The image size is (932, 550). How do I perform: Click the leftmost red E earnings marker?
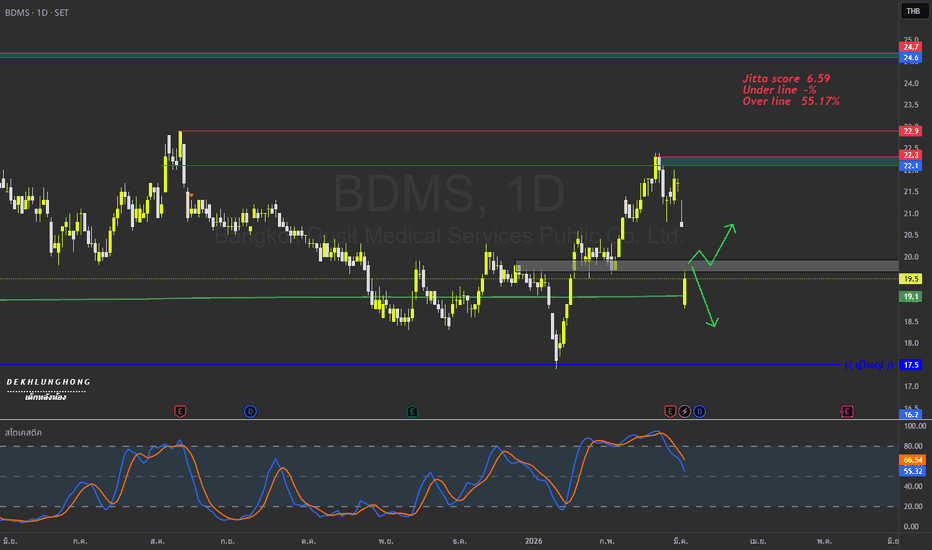[180, 411]
